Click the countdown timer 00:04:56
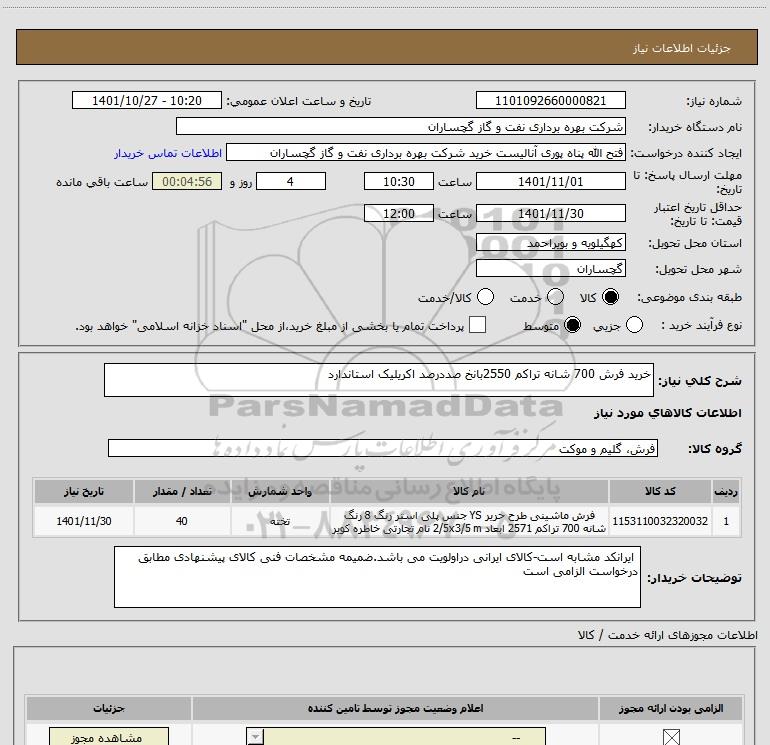 (x=187, y=181)
